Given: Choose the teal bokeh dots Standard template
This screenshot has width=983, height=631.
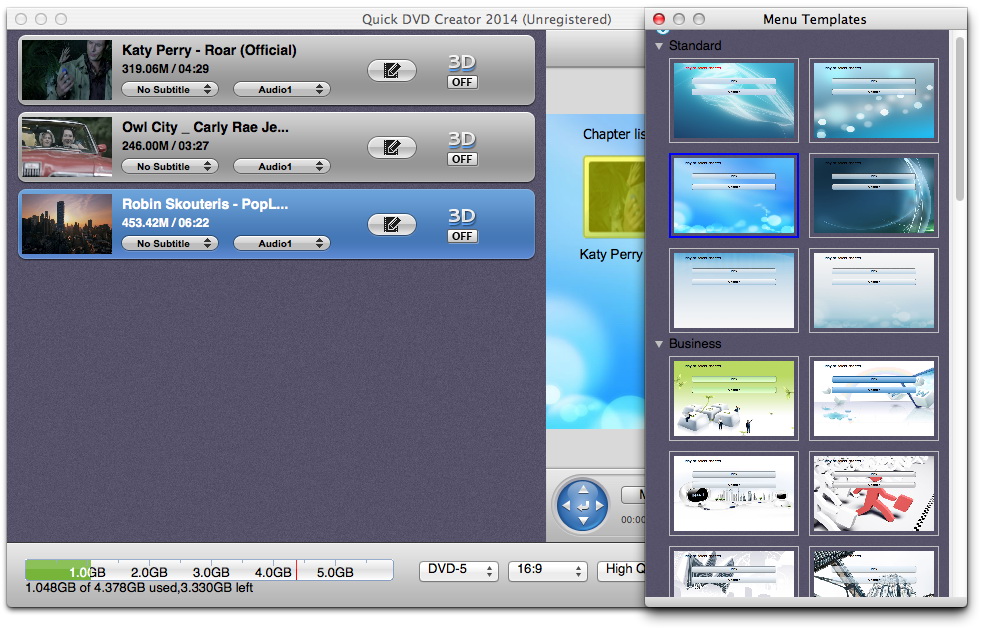Looking at the screenshot, I should pyautogui.click(x=873, y=100).
